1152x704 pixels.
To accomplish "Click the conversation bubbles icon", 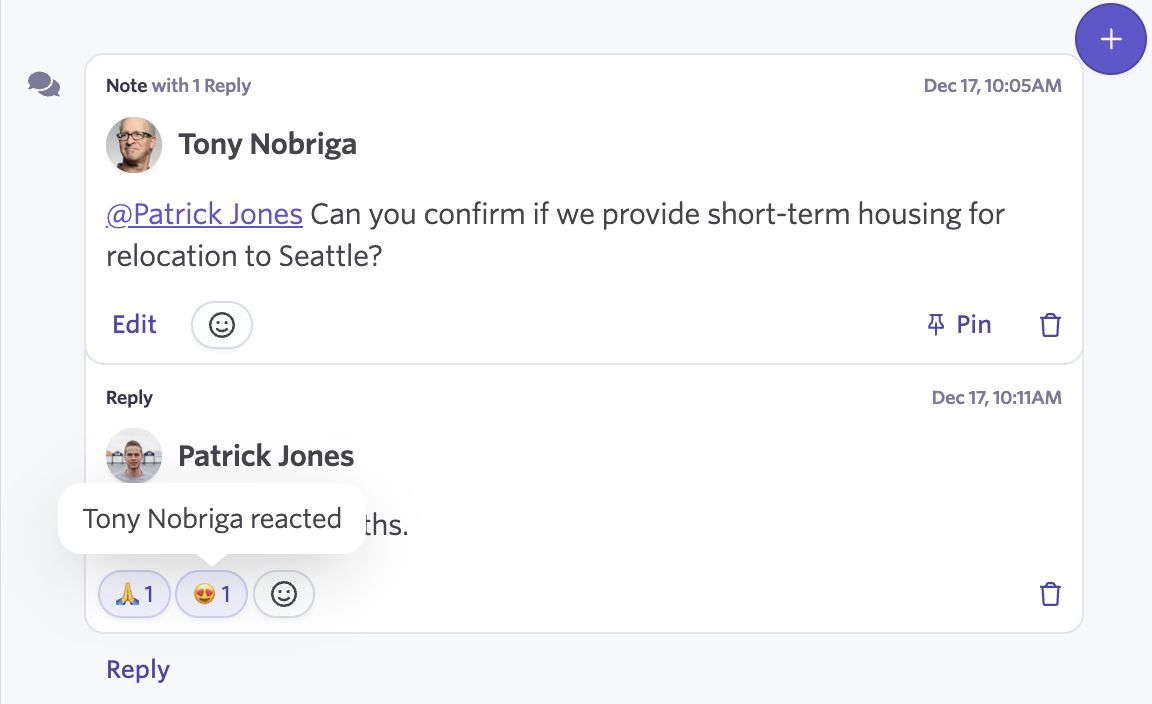I will pos(44,85).
